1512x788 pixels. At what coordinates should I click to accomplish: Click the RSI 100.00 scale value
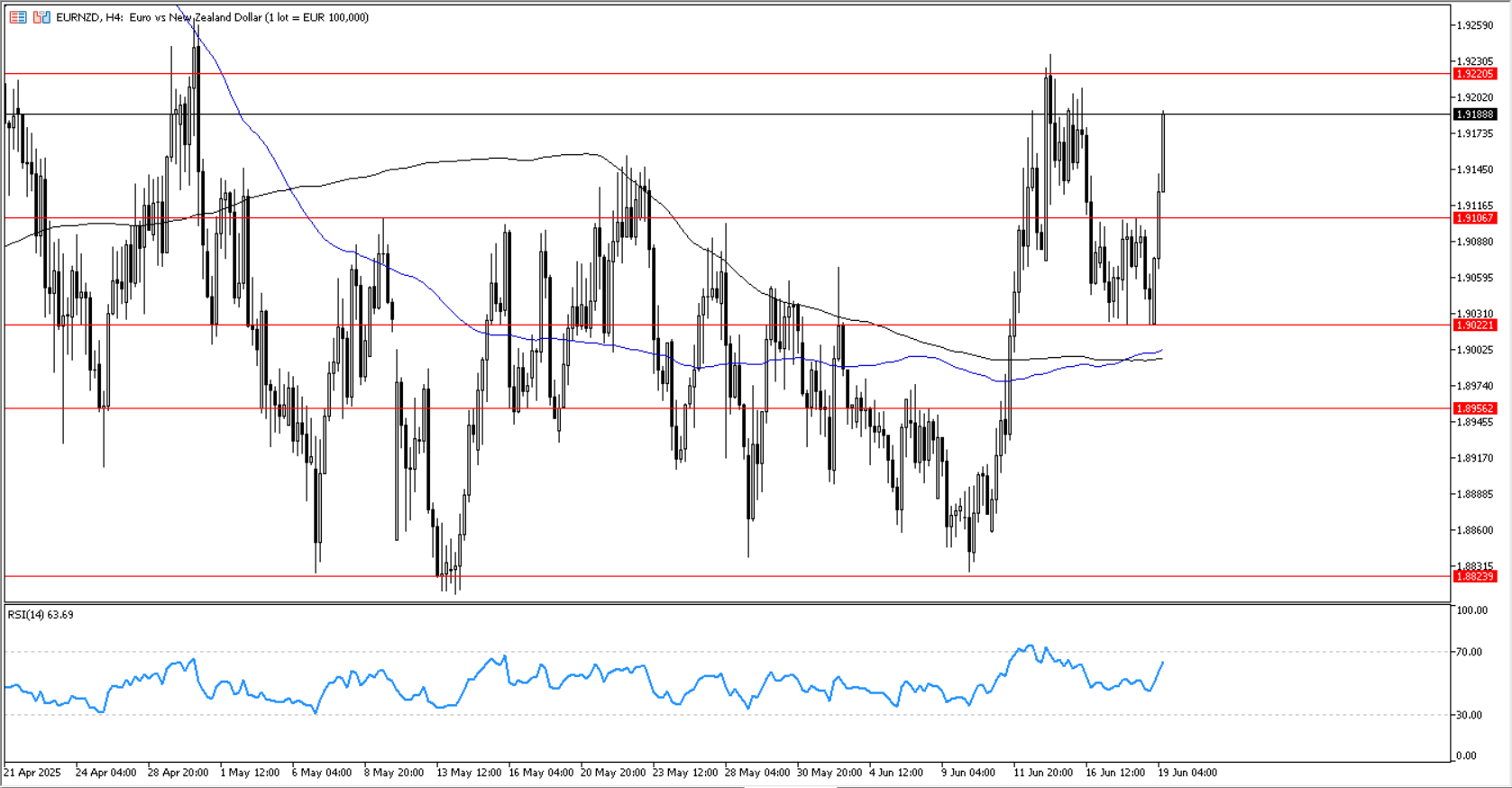1471,610
